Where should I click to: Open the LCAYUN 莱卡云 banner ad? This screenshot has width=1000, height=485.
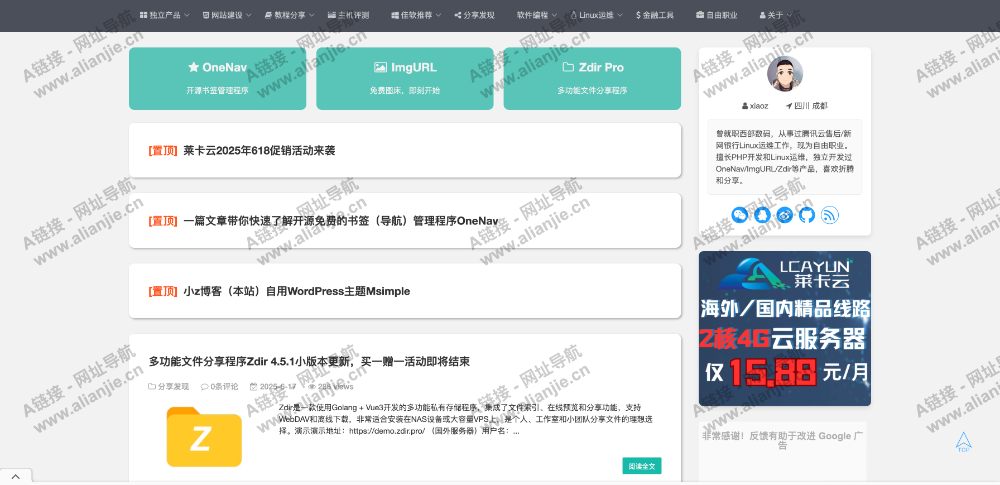[784, 328]
